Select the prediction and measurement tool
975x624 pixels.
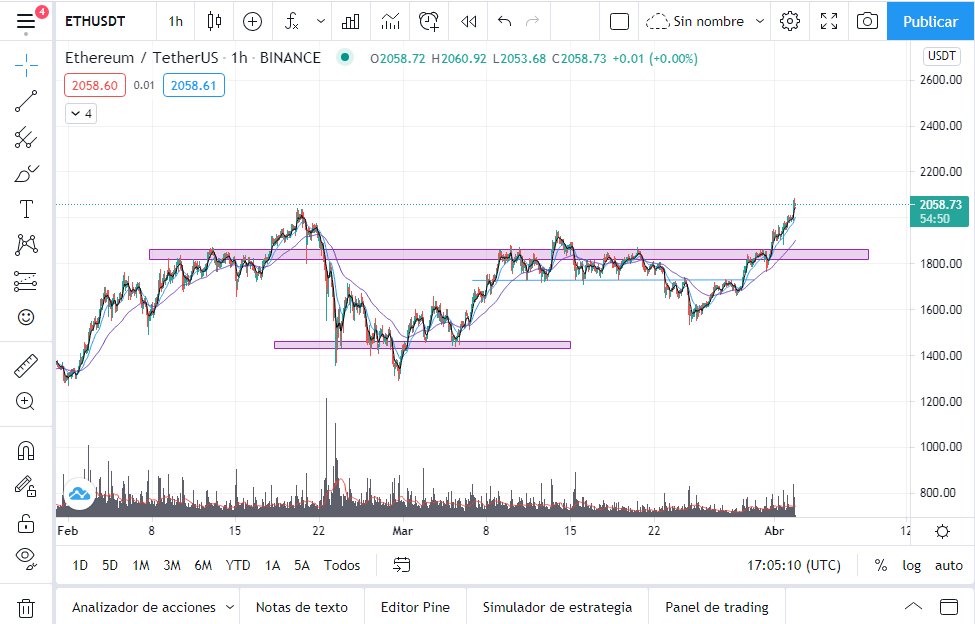[x=25, y=281]
